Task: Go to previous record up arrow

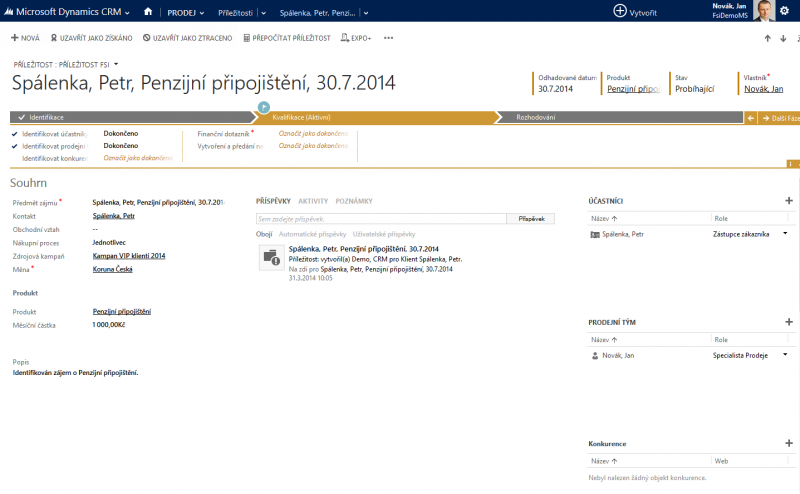Action: click(x=767, y=38)
